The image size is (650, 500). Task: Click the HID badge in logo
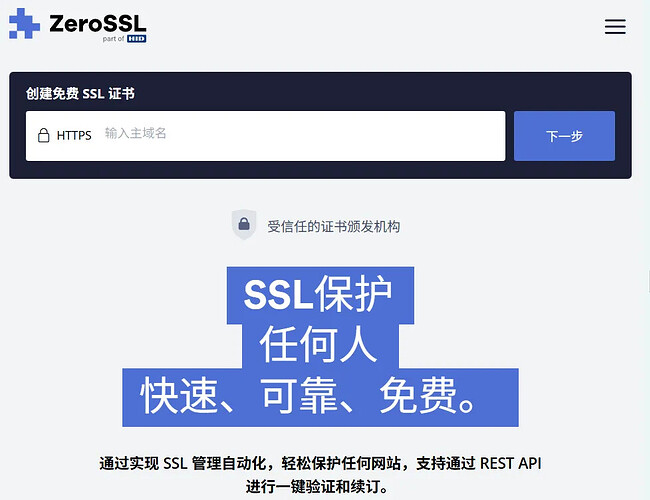click(136, 39)
